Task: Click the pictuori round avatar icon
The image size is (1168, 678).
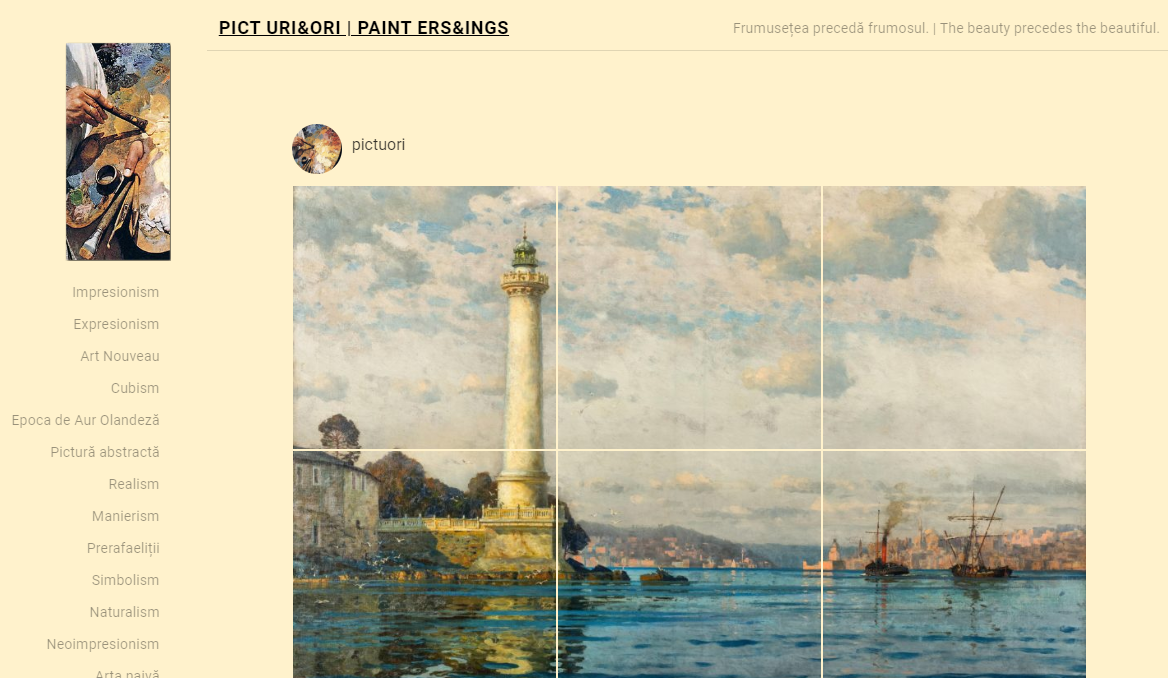Action: [x=317, y=149]
